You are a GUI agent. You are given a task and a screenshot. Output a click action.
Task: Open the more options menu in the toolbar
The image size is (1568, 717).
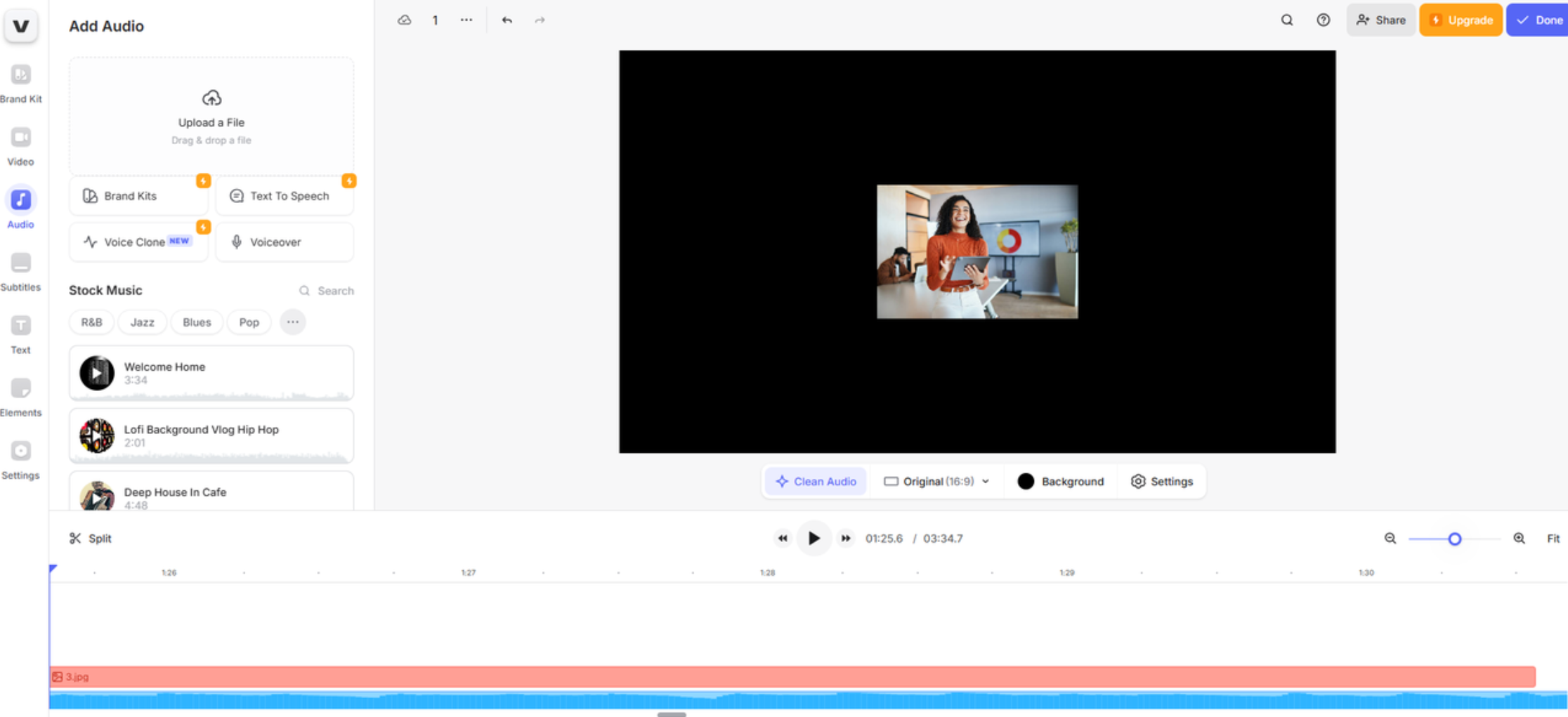tap(466, 20)
